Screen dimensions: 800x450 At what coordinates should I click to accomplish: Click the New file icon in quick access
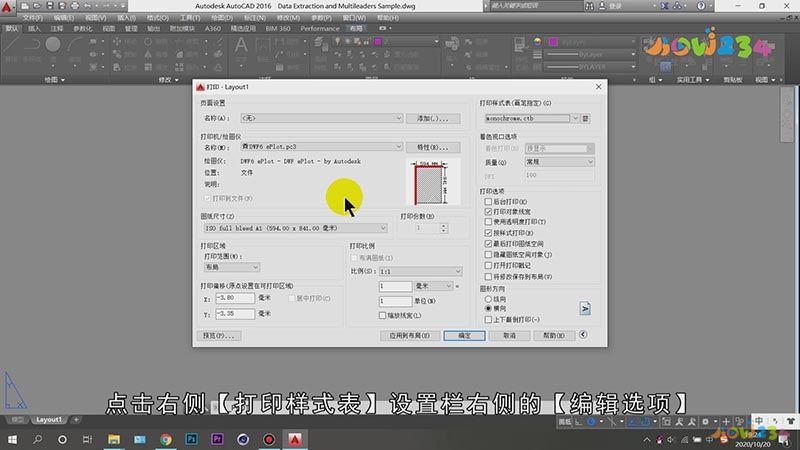(24, 6)
